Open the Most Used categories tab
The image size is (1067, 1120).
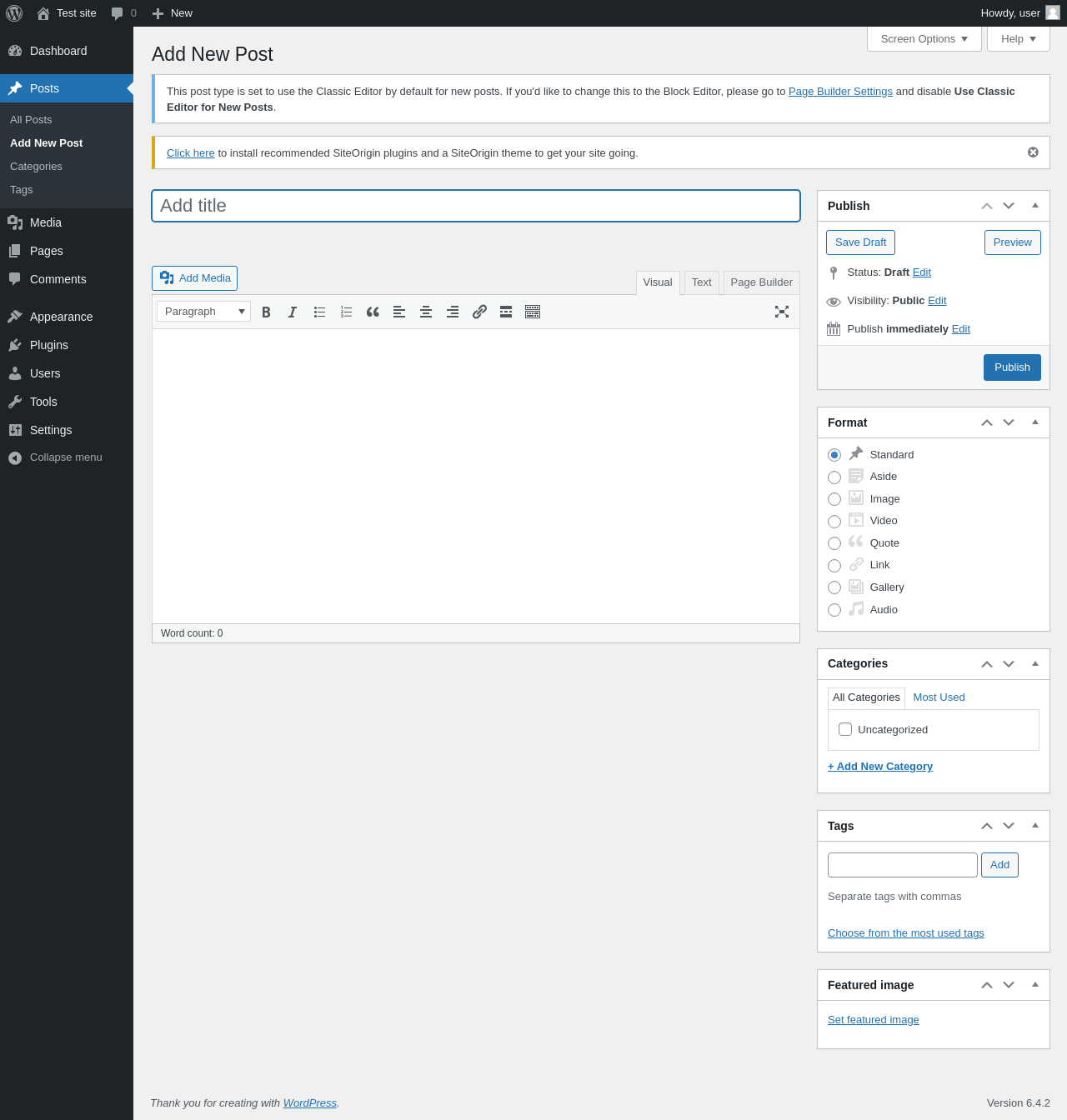coord(939,697)
